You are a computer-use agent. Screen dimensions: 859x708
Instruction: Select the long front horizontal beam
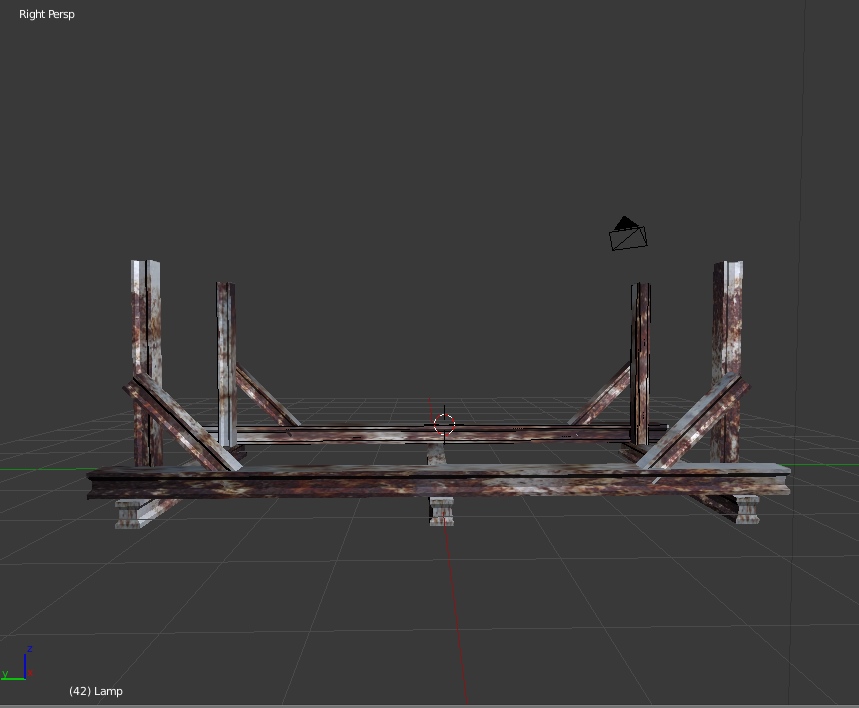coord(438,482)
